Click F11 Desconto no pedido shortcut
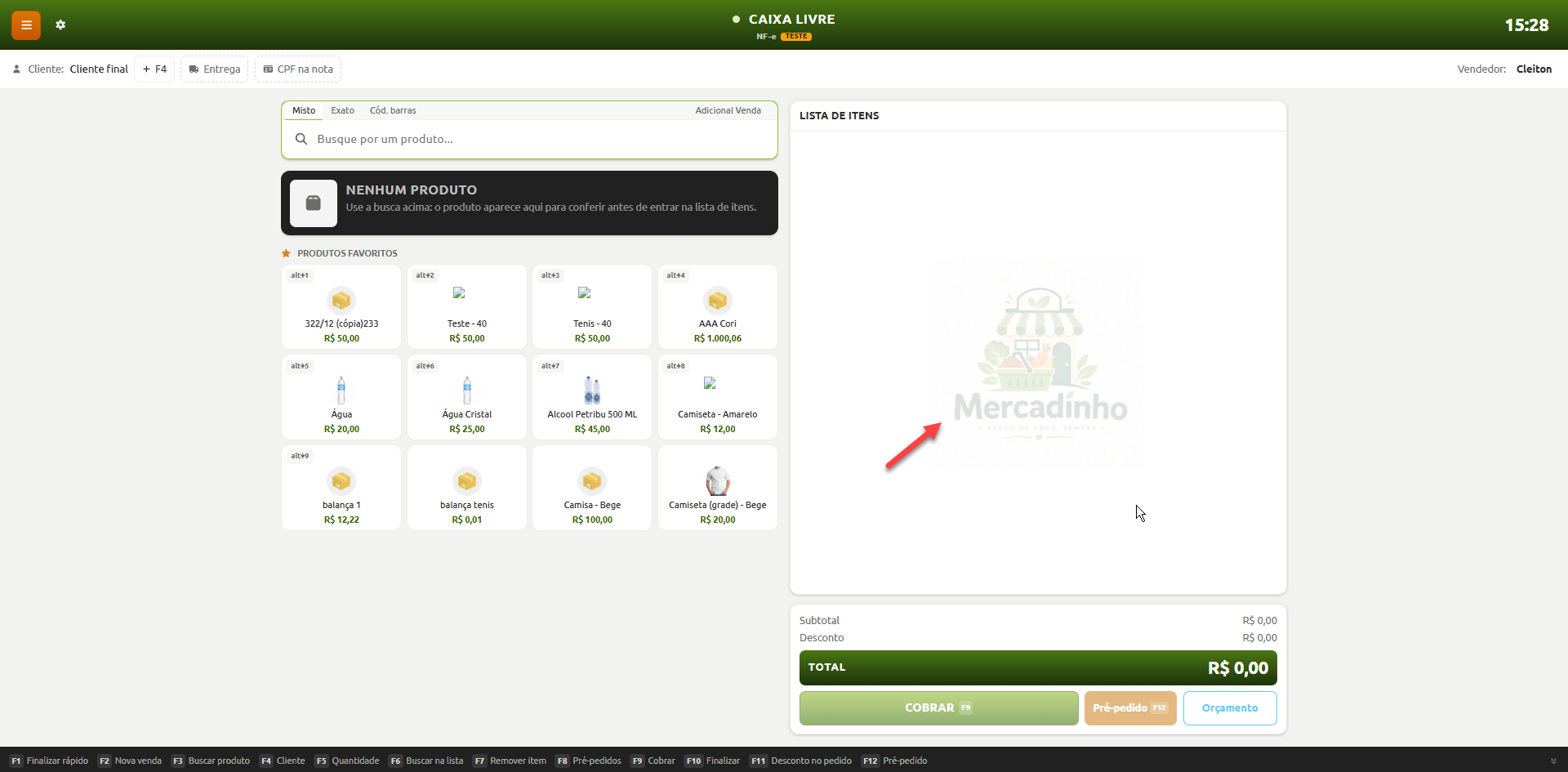The height and width of the screenshot is (772, 1568). (x=801, y=761)
